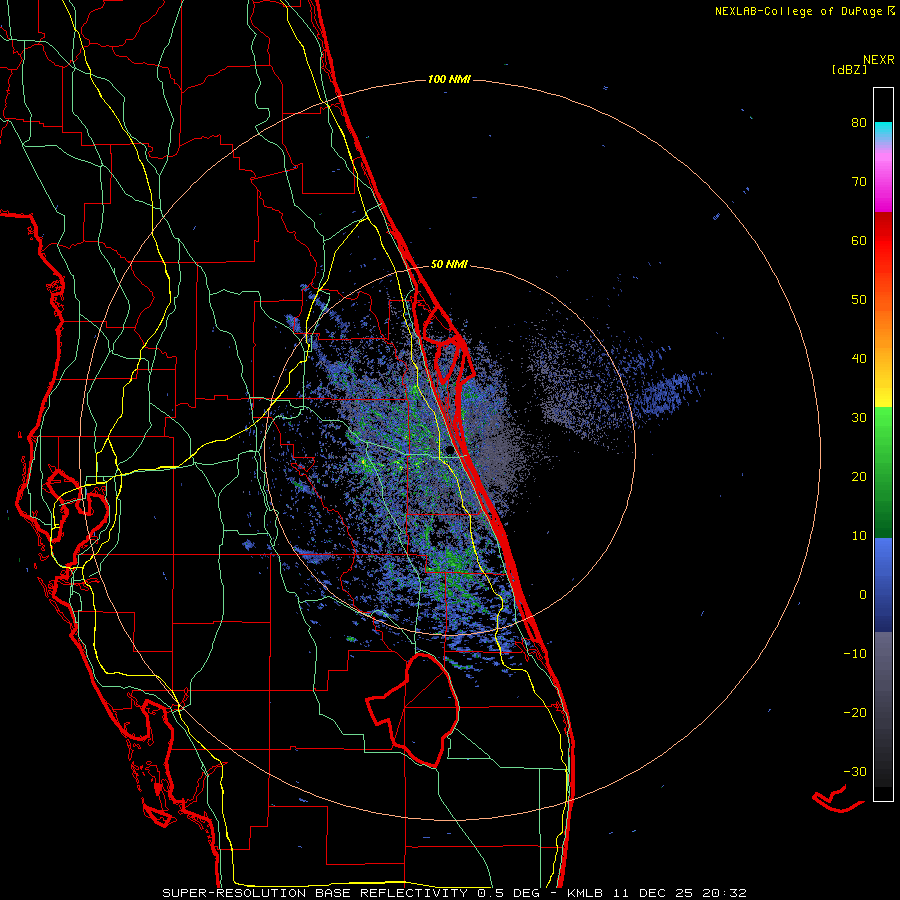The width and height of the screenshot is (900, 900).
Task: Click the 0 value on the dBZ scale
Action: pos(863,595)
